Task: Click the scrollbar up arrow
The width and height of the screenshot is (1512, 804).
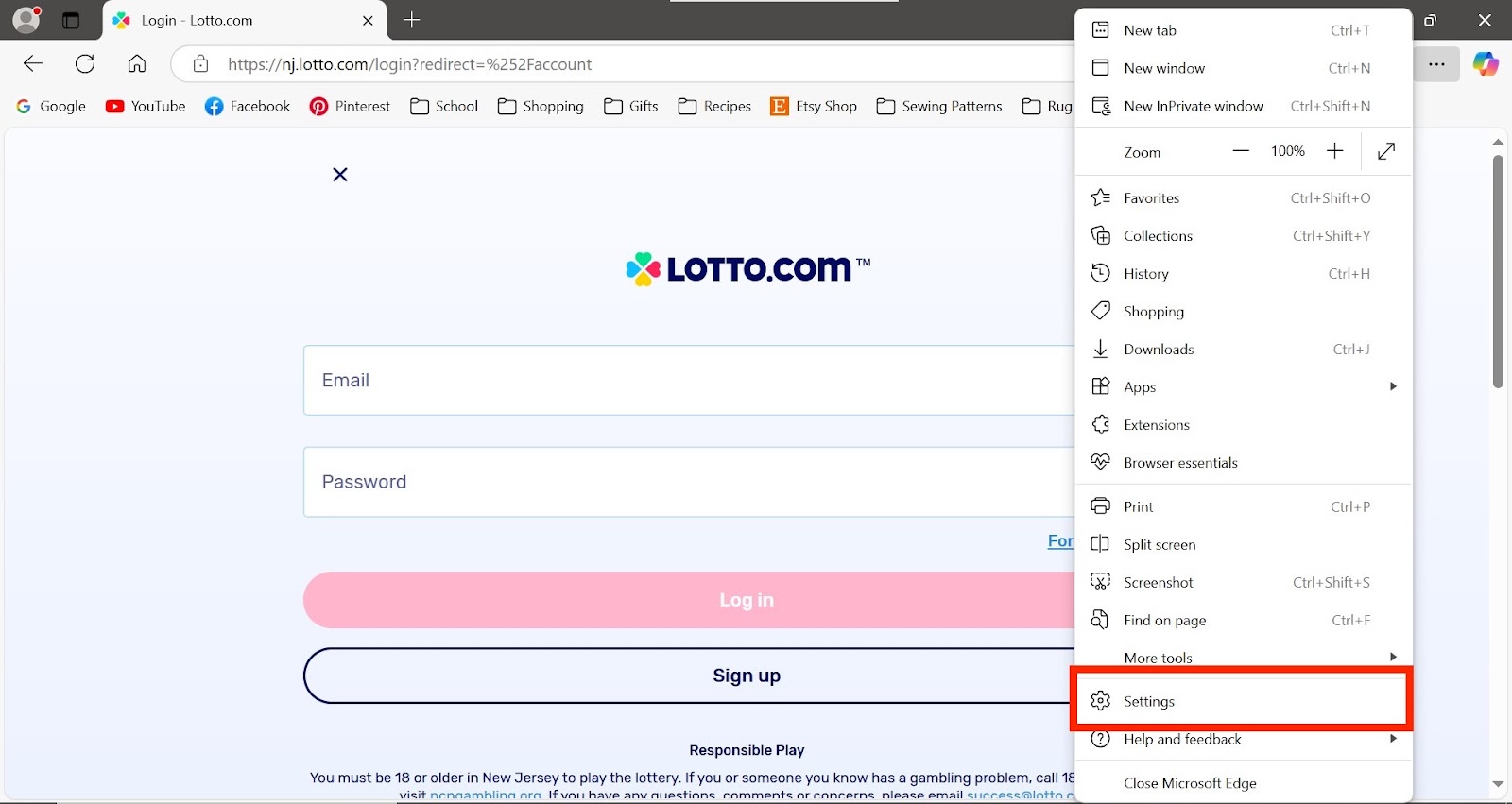Action: [1498, 142]
